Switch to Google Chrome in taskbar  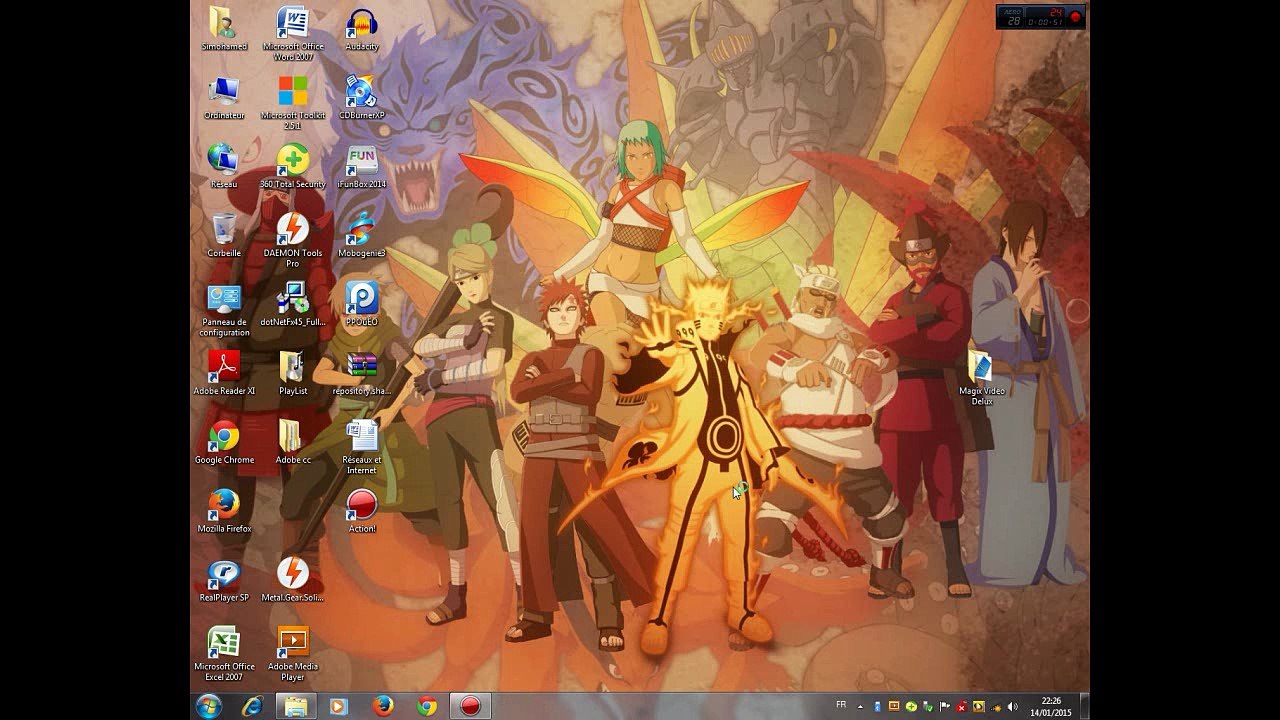427,706
